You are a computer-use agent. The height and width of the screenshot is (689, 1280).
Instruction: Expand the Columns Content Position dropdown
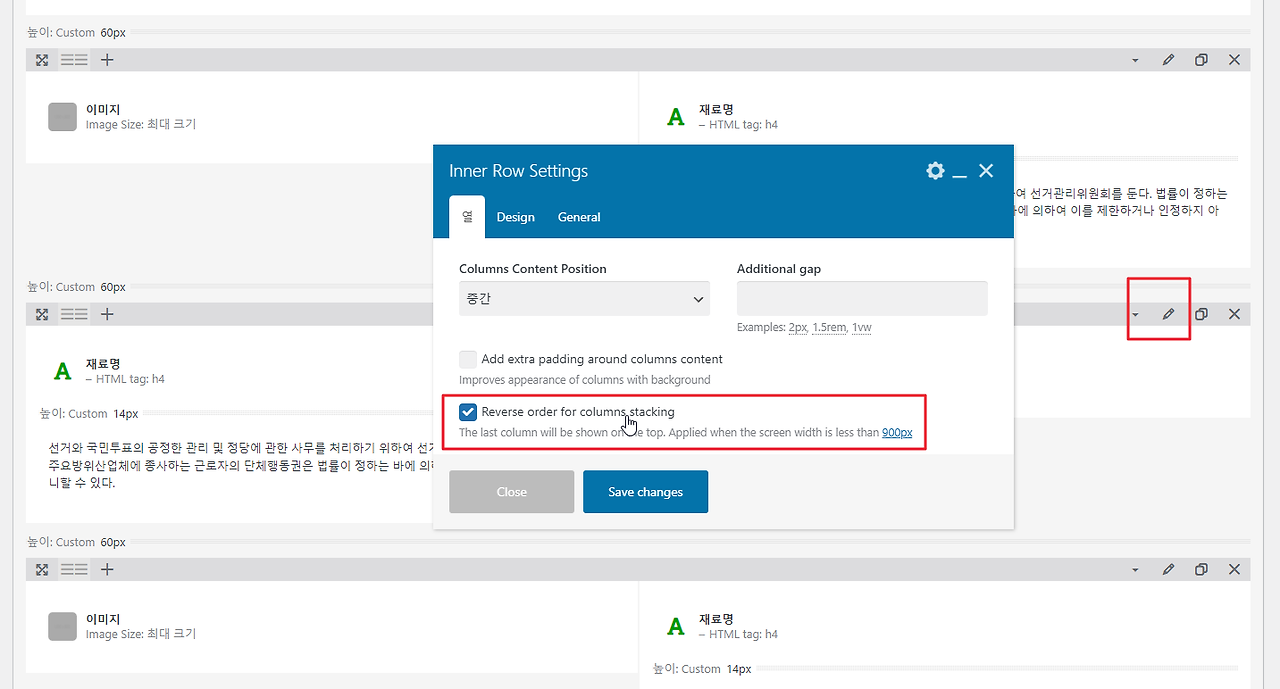584,299
